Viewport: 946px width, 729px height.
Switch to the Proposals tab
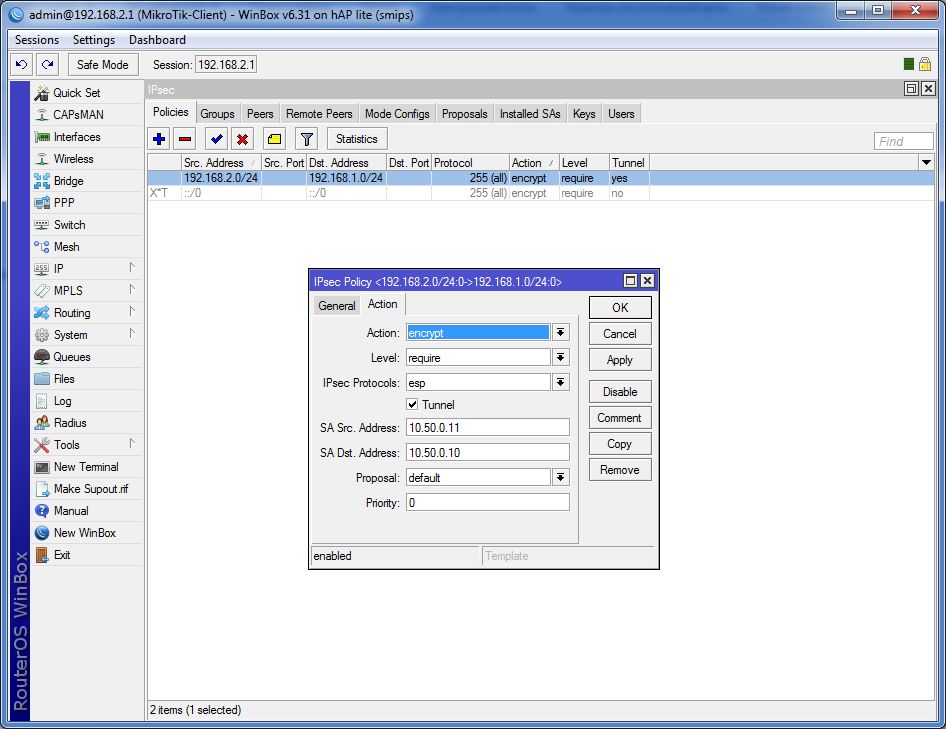465,113
